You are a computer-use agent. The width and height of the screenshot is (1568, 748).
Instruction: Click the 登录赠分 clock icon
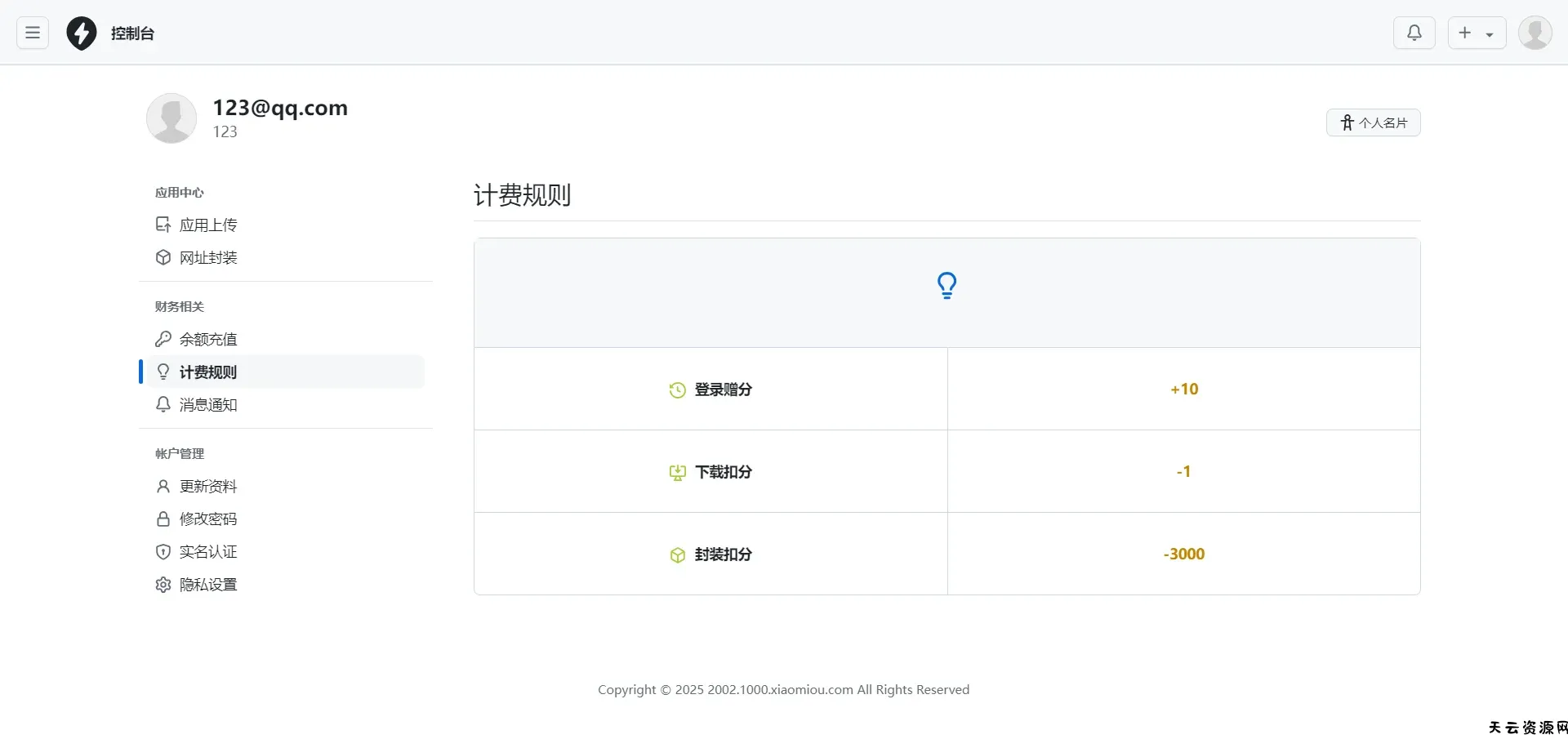coord(677,390)
